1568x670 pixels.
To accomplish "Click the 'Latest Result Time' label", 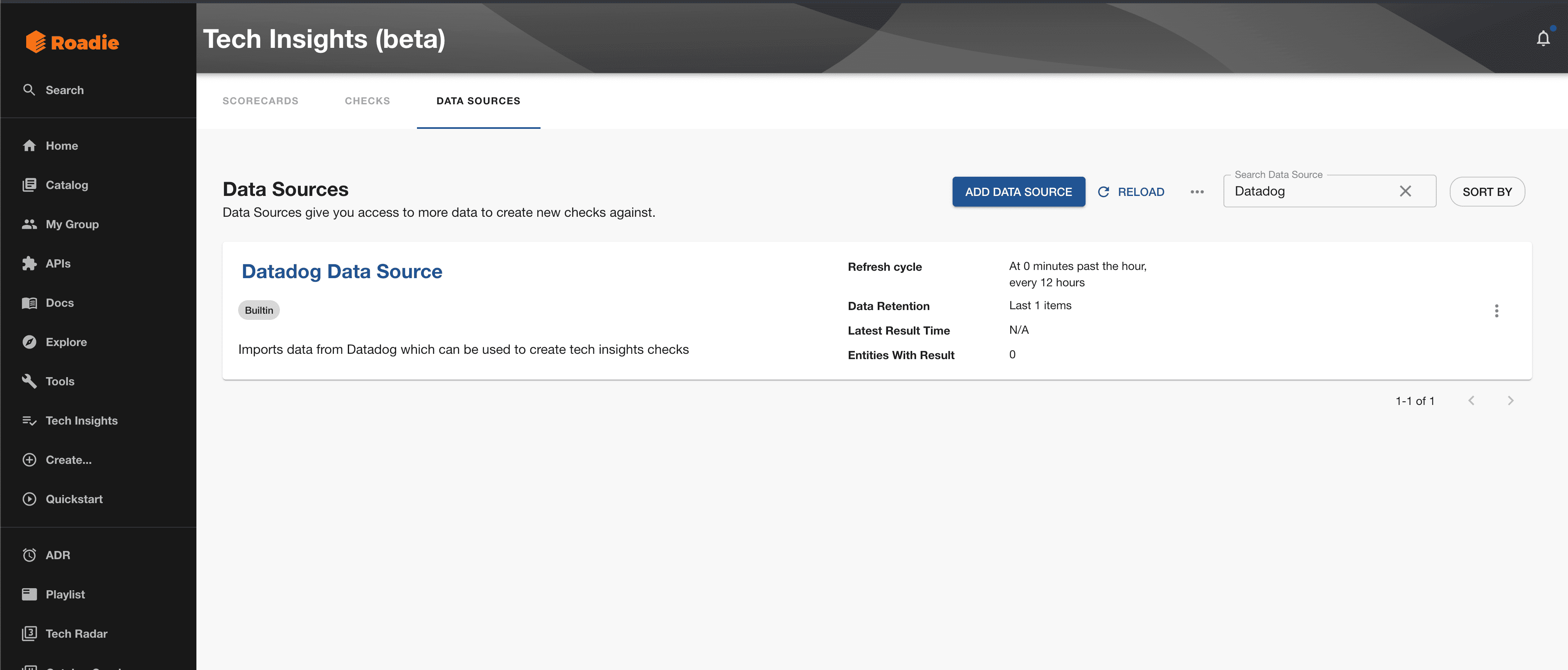I will pyautogui.click(x=899, y=331).
